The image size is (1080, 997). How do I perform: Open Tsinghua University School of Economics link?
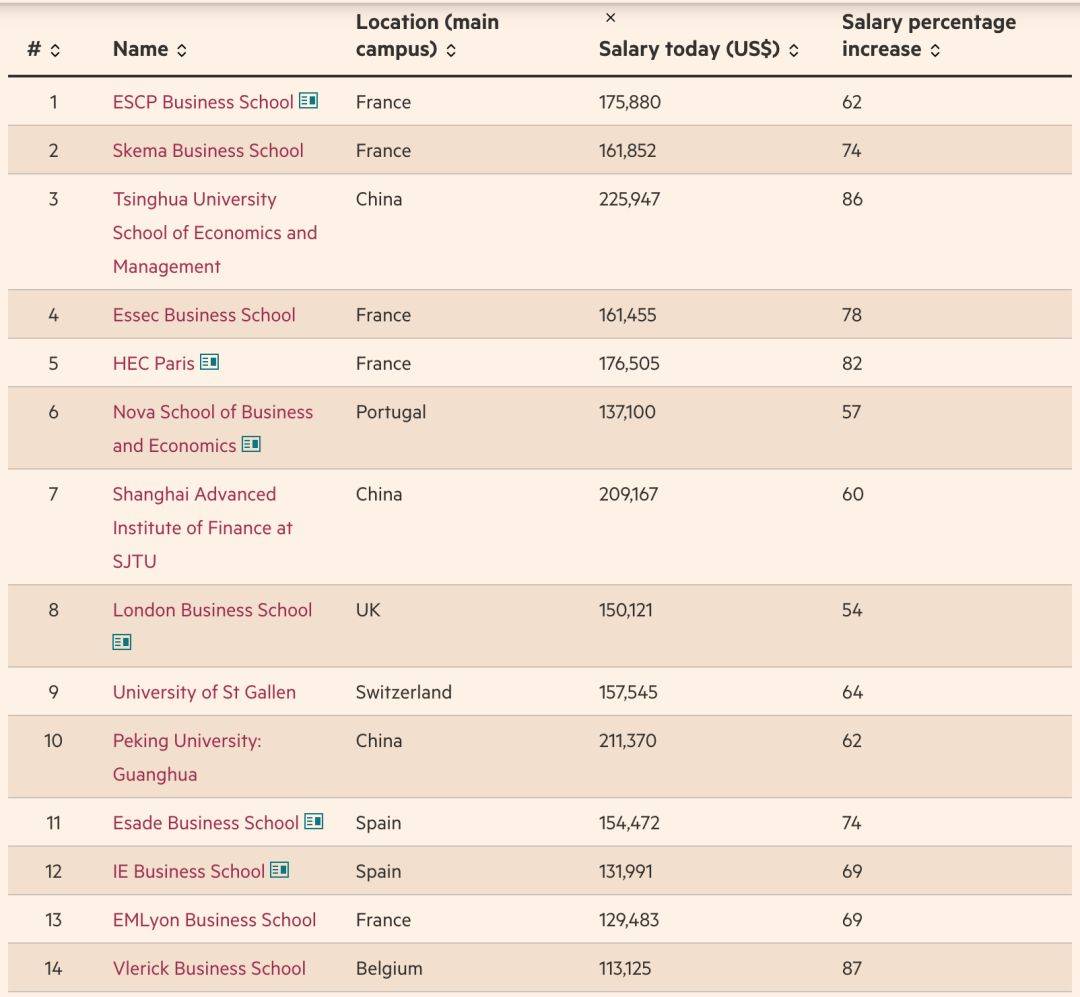[x=215, y=232]
